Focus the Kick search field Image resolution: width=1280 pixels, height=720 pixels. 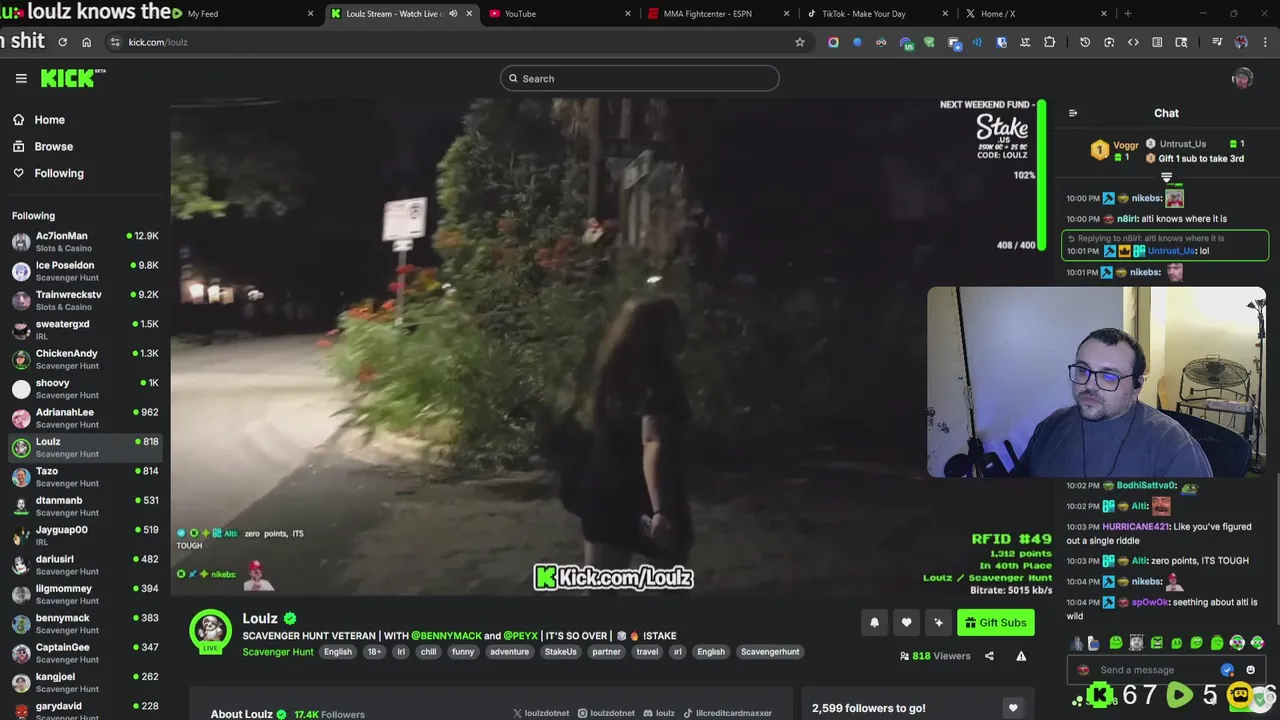[x=640, y=79]
